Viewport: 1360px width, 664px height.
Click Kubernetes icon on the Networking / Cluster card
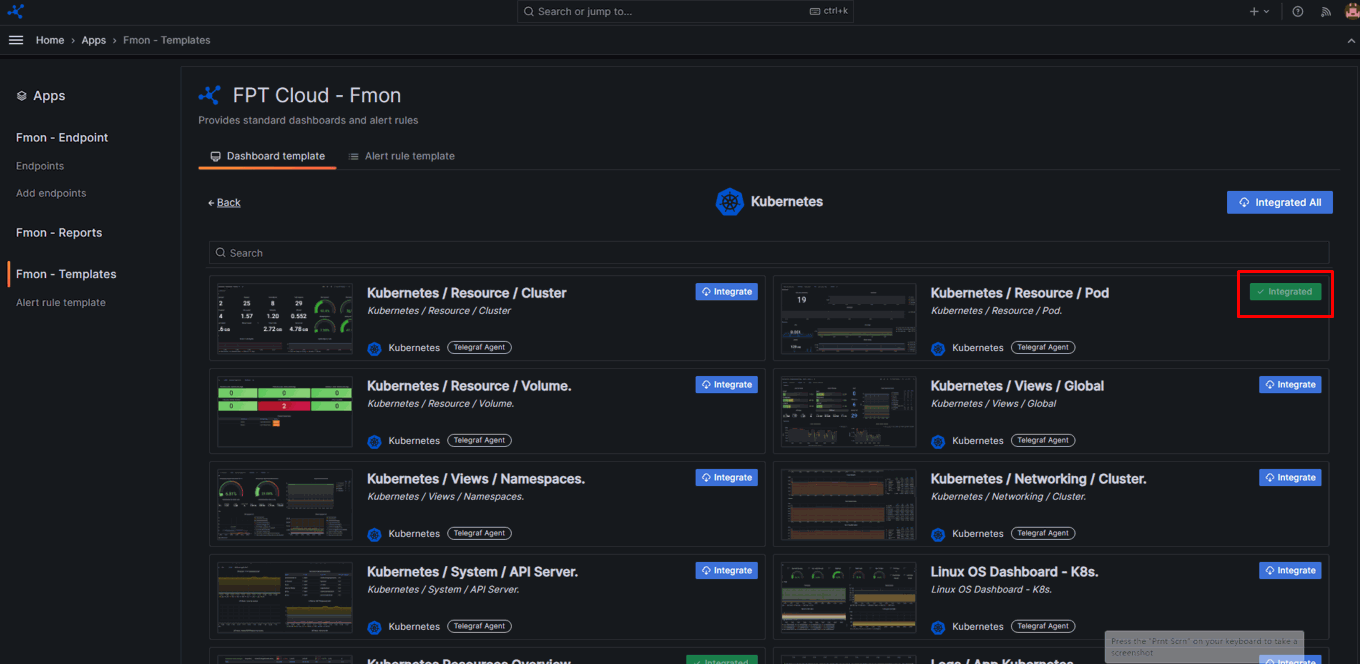(938, 534)
